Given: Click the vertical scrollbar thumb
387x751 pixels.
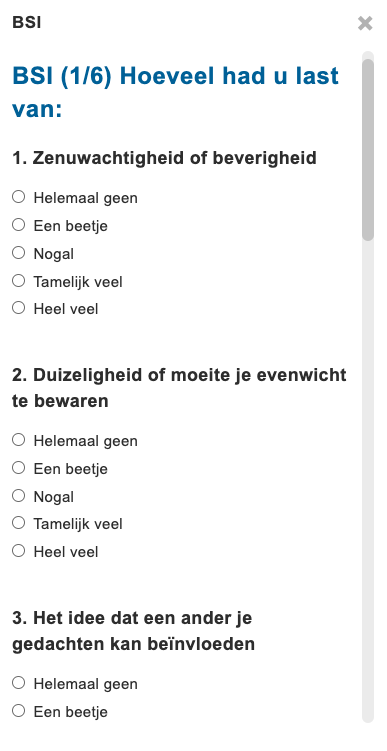Looking at the screenshot, I should click(x=368, y=149).
